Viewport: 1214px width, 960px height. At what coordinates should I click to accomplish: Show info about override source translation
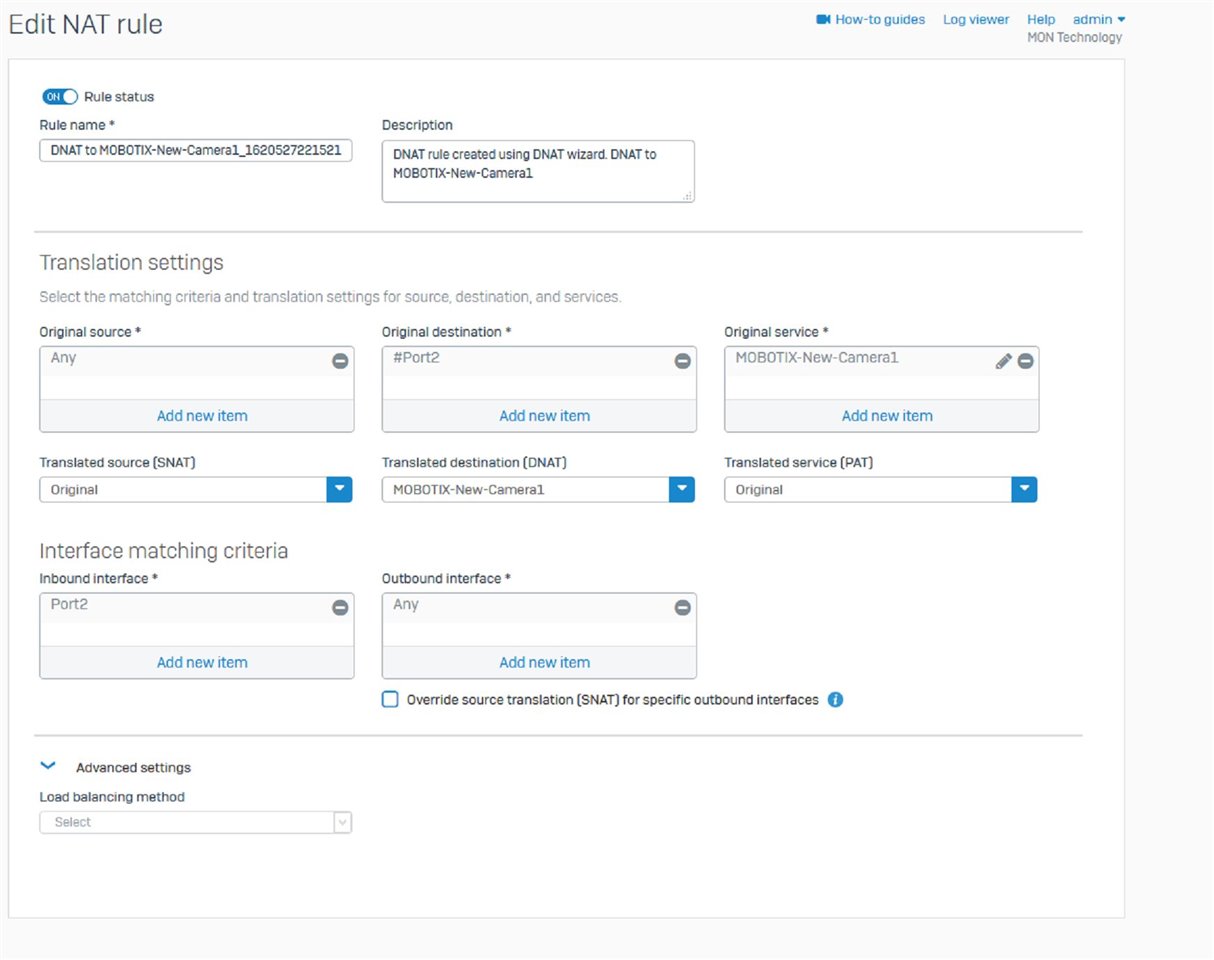(x=836, y=700)
